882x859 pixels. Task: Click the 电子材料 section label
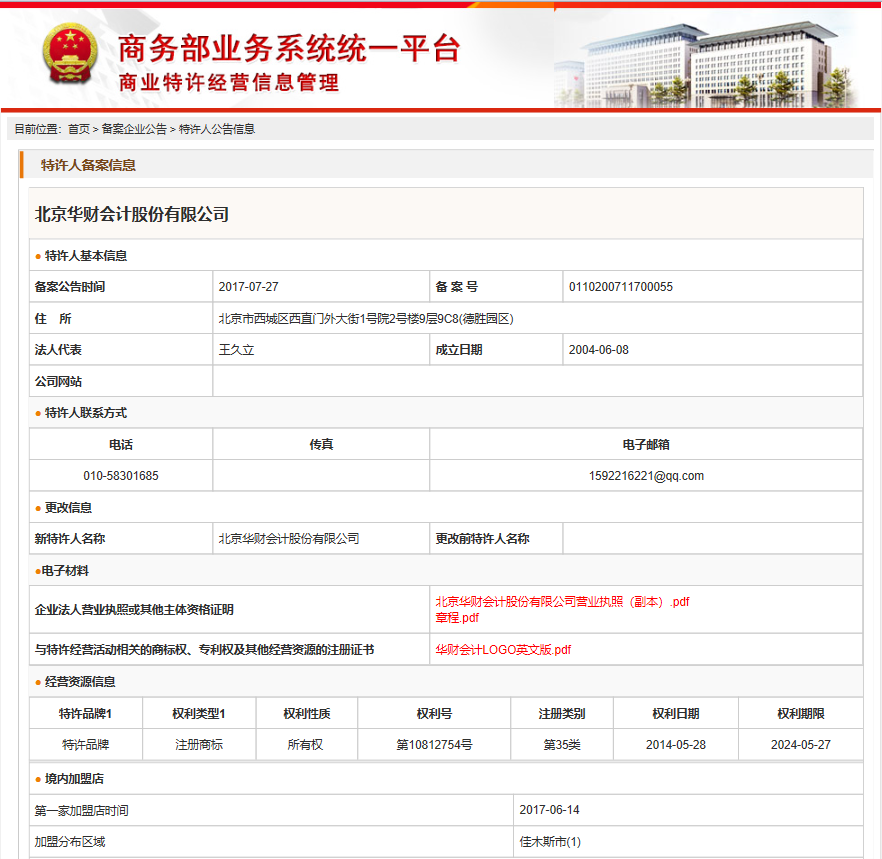click(x=65, y=571)
